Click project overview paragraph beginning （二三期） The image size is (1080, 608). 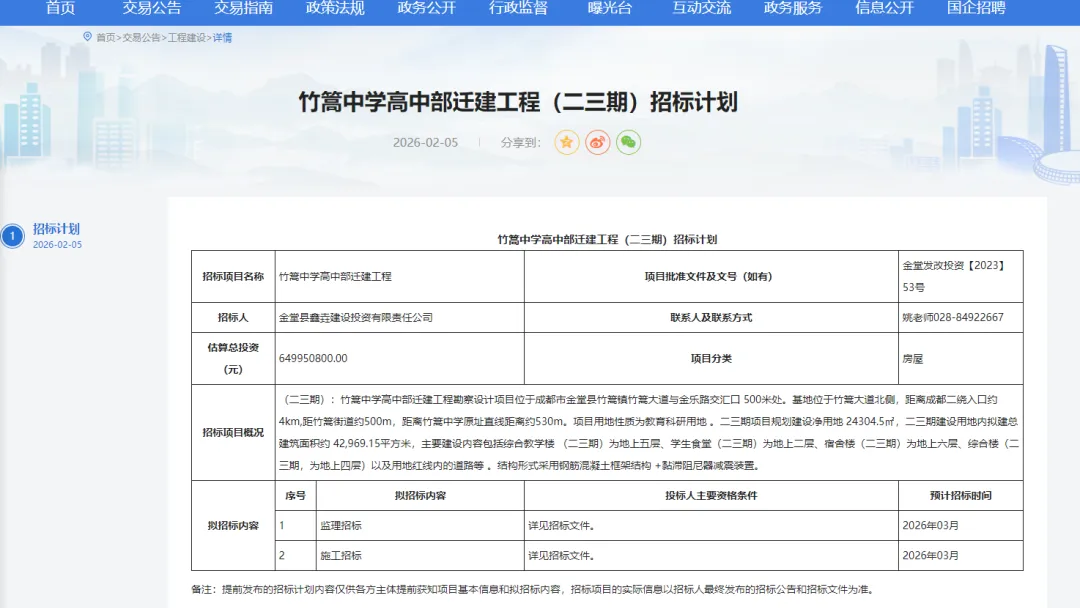click(x=649, y=432)
